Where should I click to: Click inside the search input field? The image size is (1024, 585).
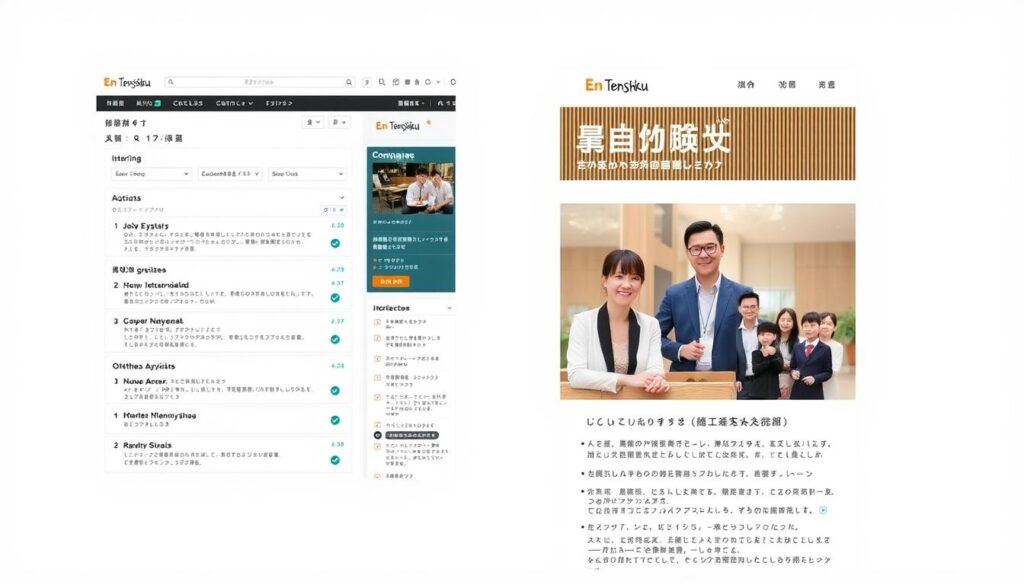pos(260,82)
